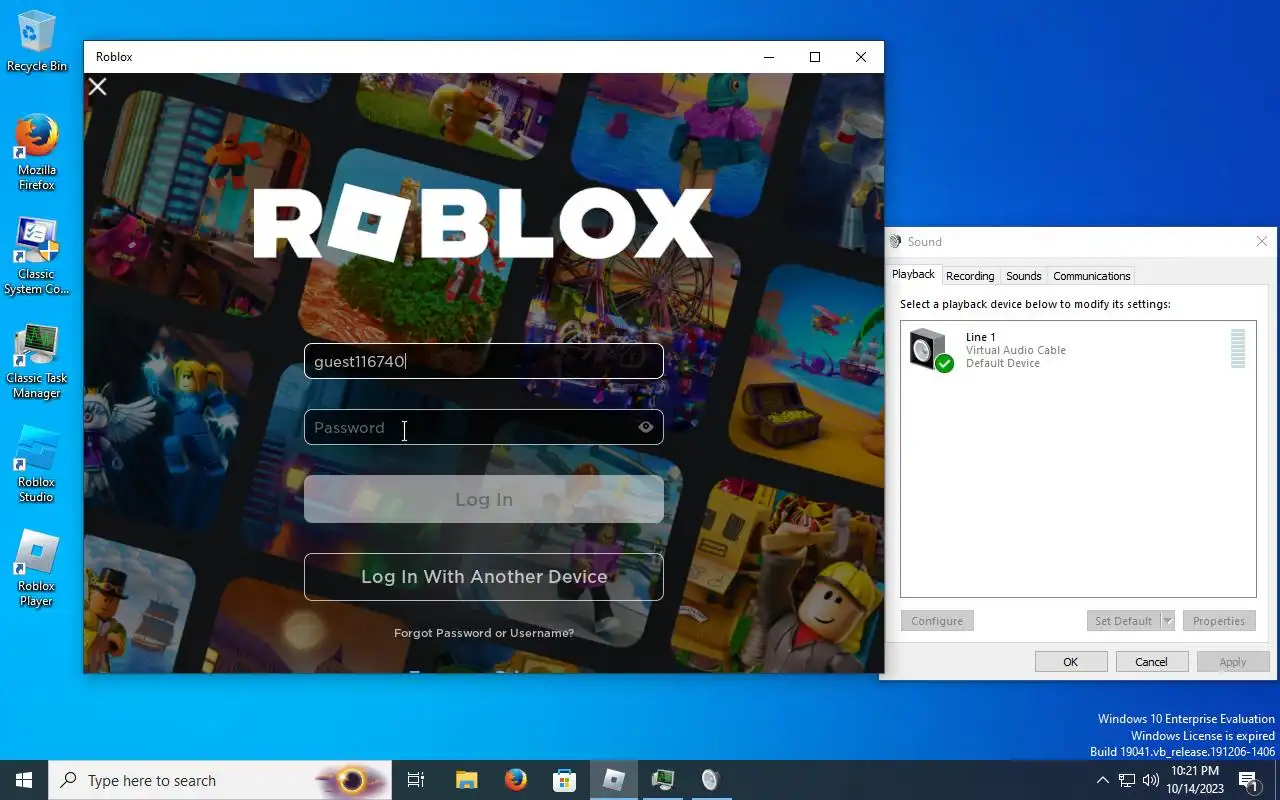Image resolution: width=1280 pixels, height=800 pixels.
Task: Expand the Set Default dropdown arrow
Action: click(1167, 621)
